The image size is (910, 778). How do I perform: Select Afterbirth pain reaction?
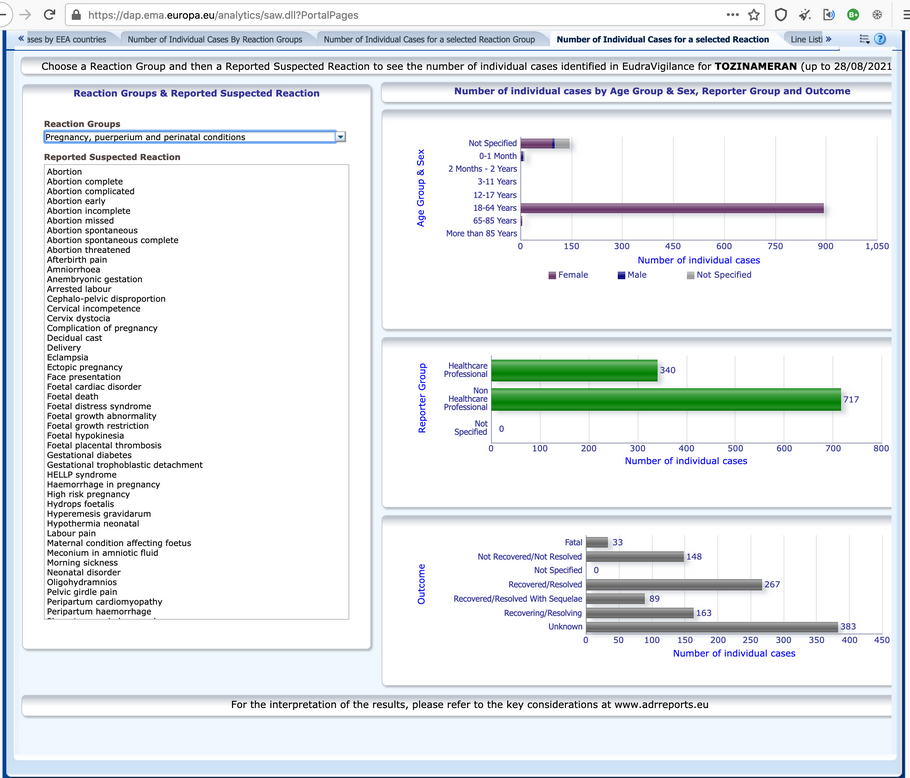point(77,260)
